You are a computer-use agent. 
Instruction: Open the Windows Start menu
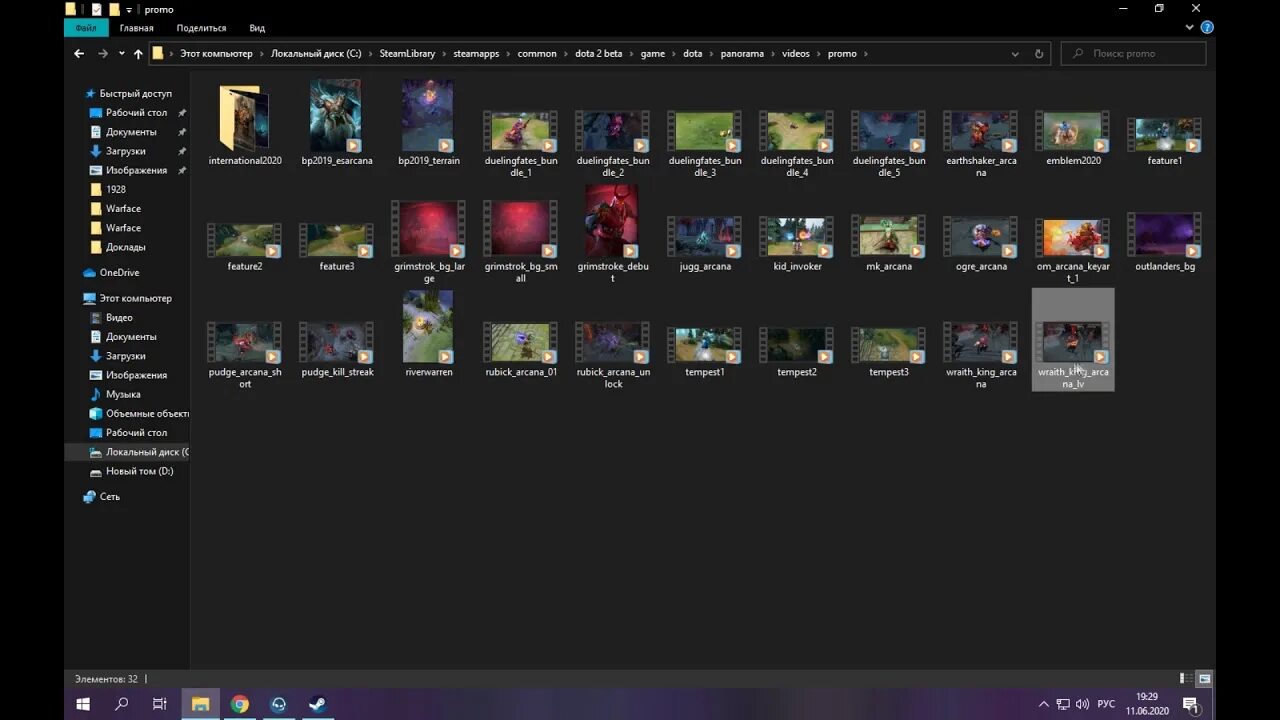[x=83, y=704]
